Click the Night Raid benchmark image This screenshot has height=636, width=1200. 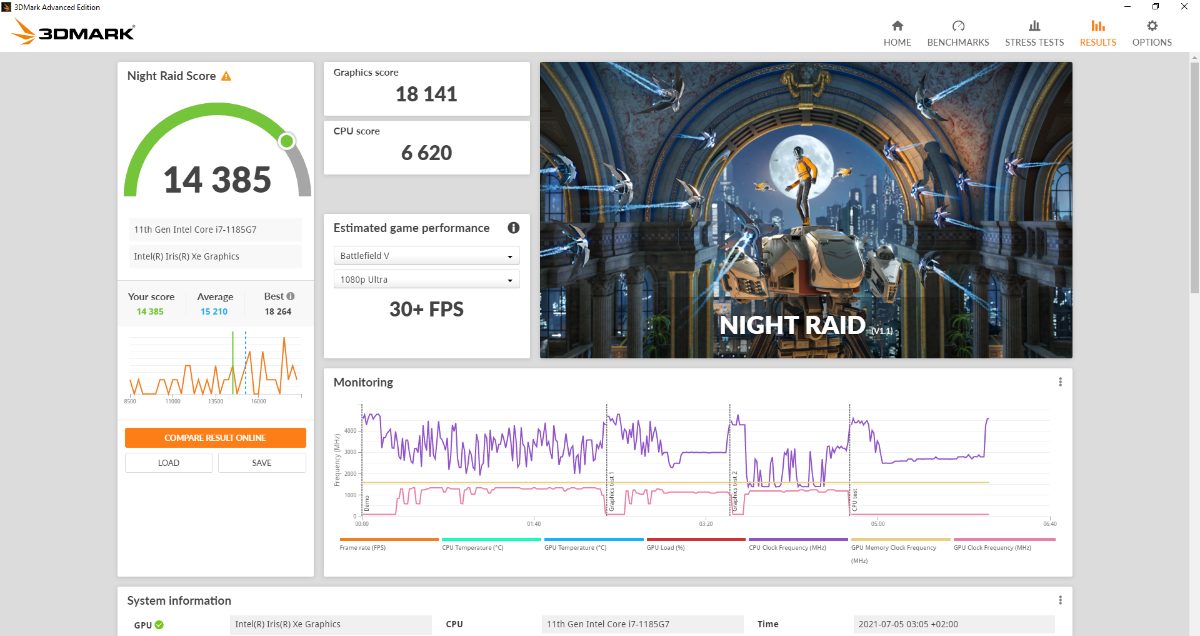tap(806, 210)
